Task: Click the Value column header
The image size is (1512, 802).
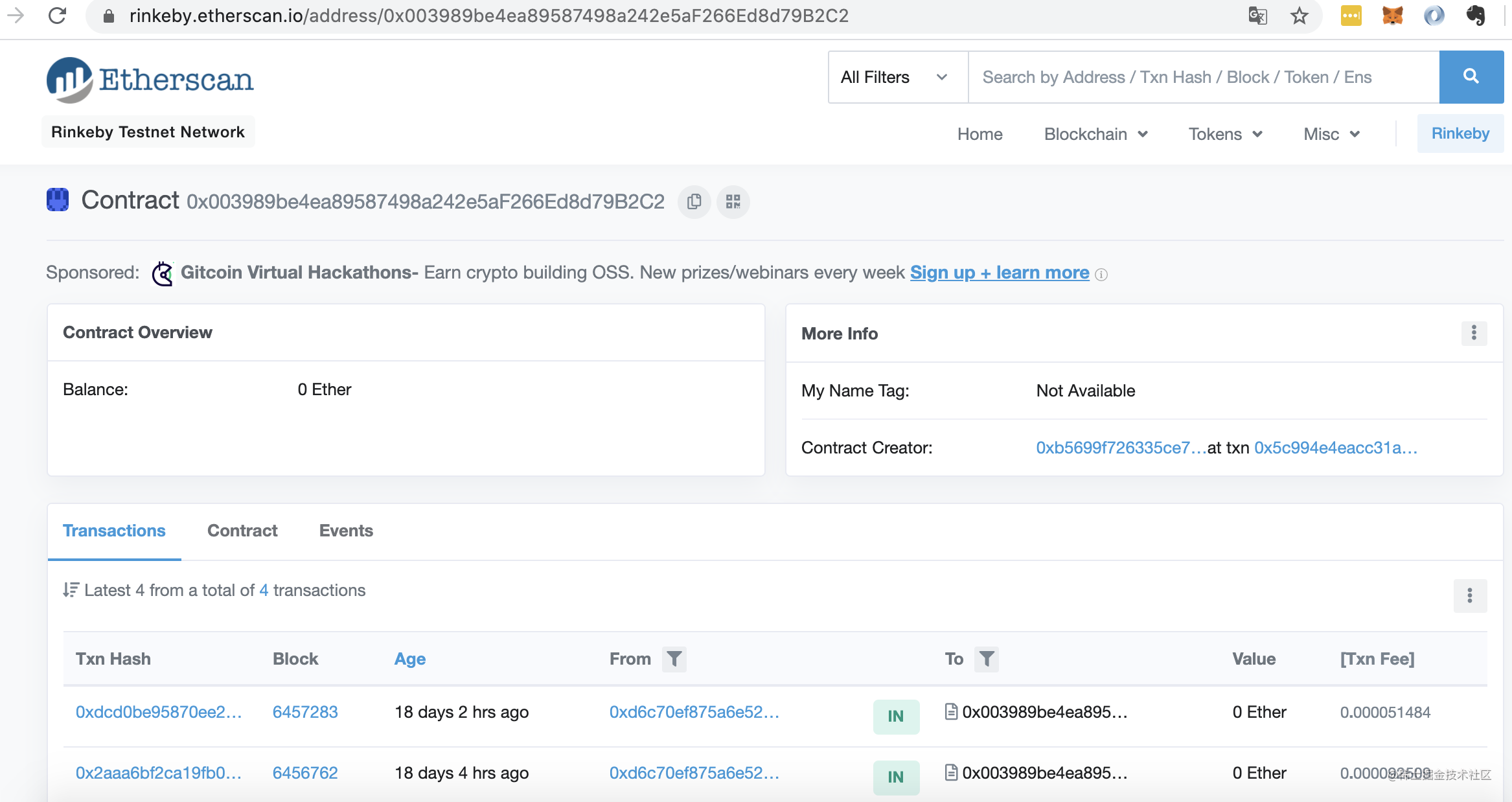Action: 1254,659
